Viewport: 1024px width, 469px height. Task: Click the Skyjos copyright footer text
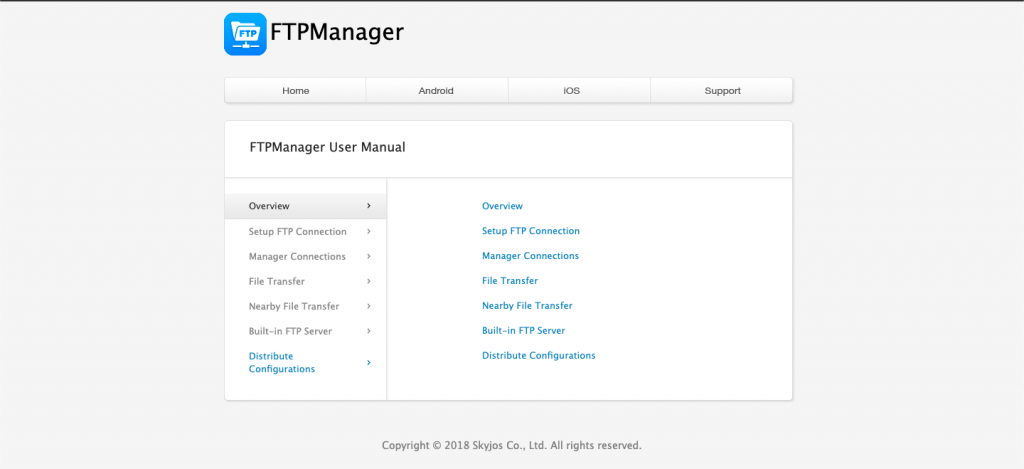(x=512, y=445)
